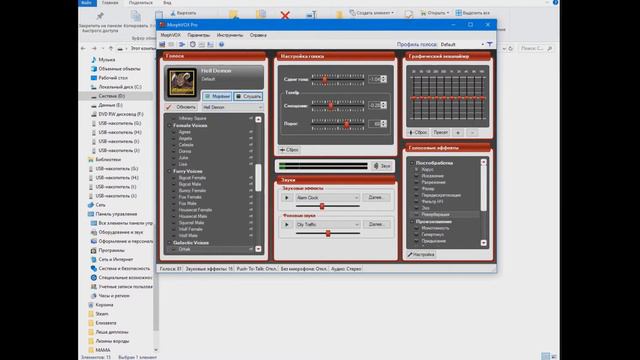Open the Alarm Clock sound effect dropdown
640x360 pixels.
pyautogui.click(x=328, y=198)
